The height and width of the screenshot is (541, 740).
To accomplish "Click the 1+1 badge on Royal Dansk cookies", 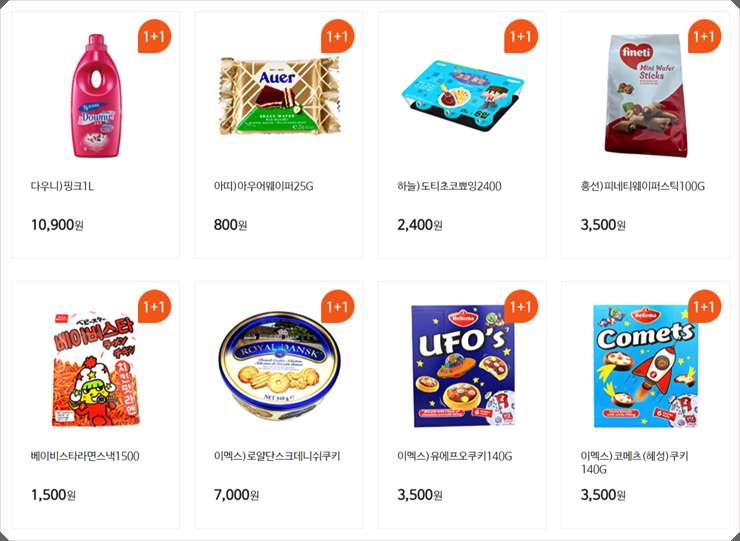I will (337, 307).
